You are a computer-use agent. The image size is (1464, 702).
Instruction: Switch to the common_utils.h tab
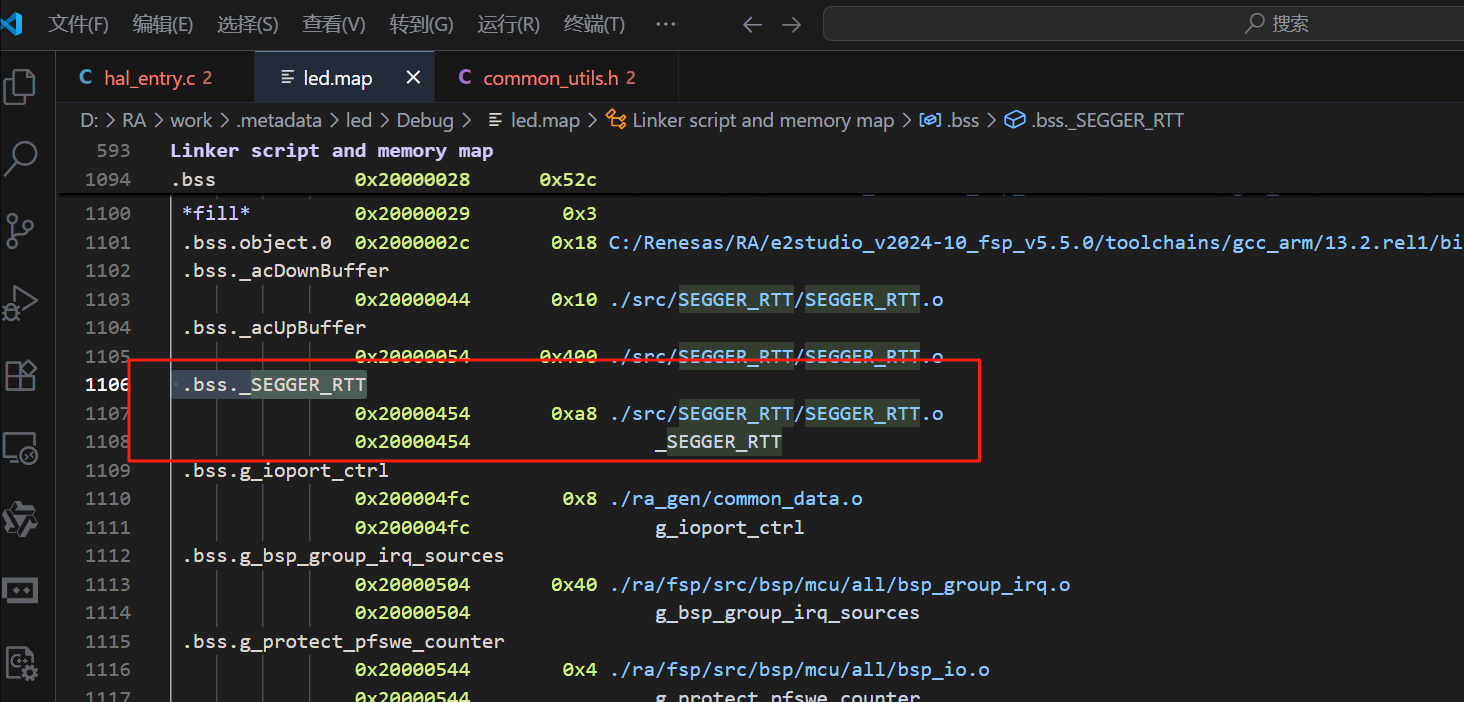tap(557, 78)
